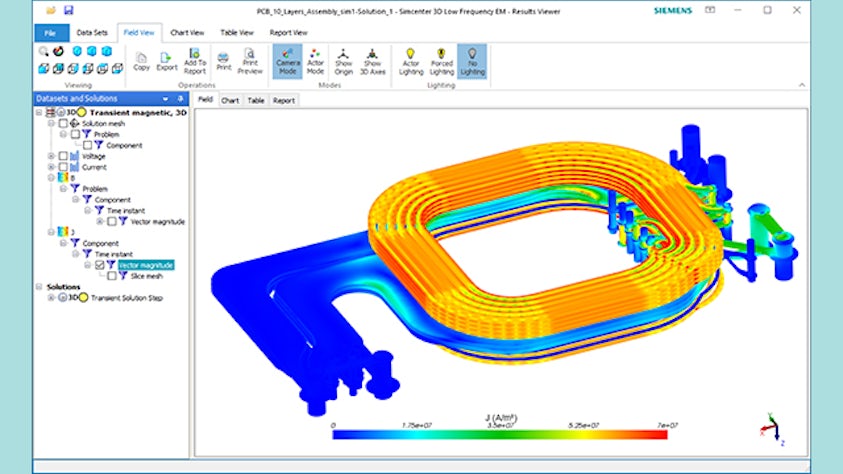Click the '7e+07' legend maximum value
This screenshot has height=474, width=843.
pos(667,425)
